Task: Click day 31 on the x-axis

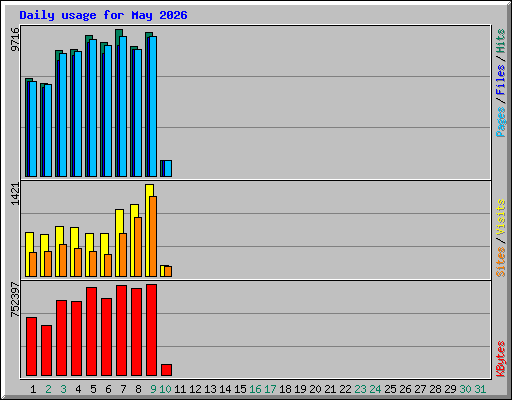Action: [x=480, y=389]
